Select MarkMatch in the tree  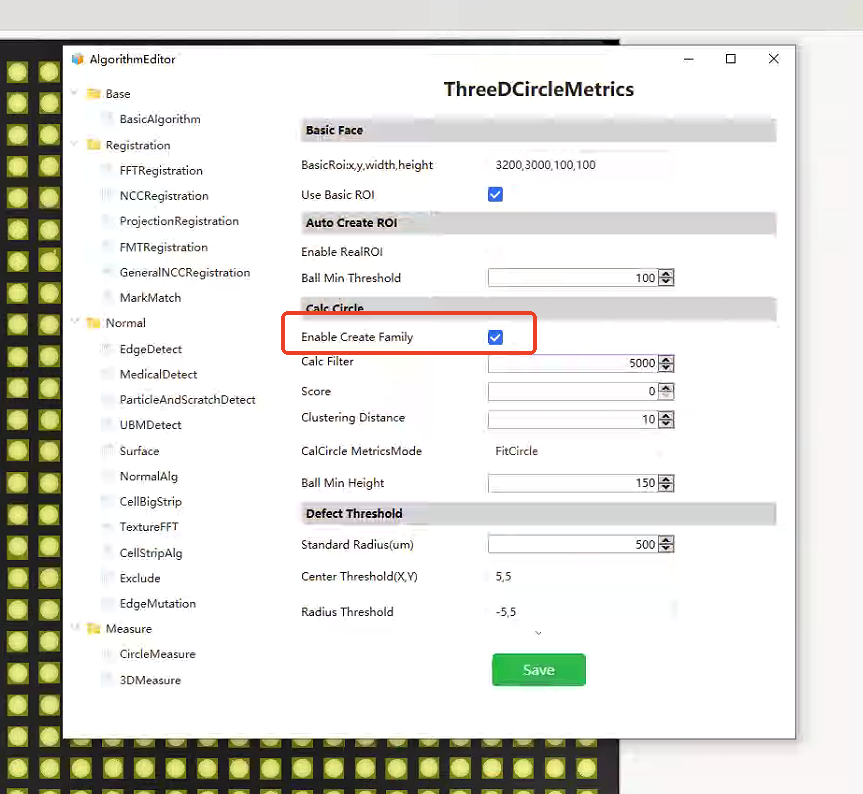pyautogui.click(x=150, y=298)
